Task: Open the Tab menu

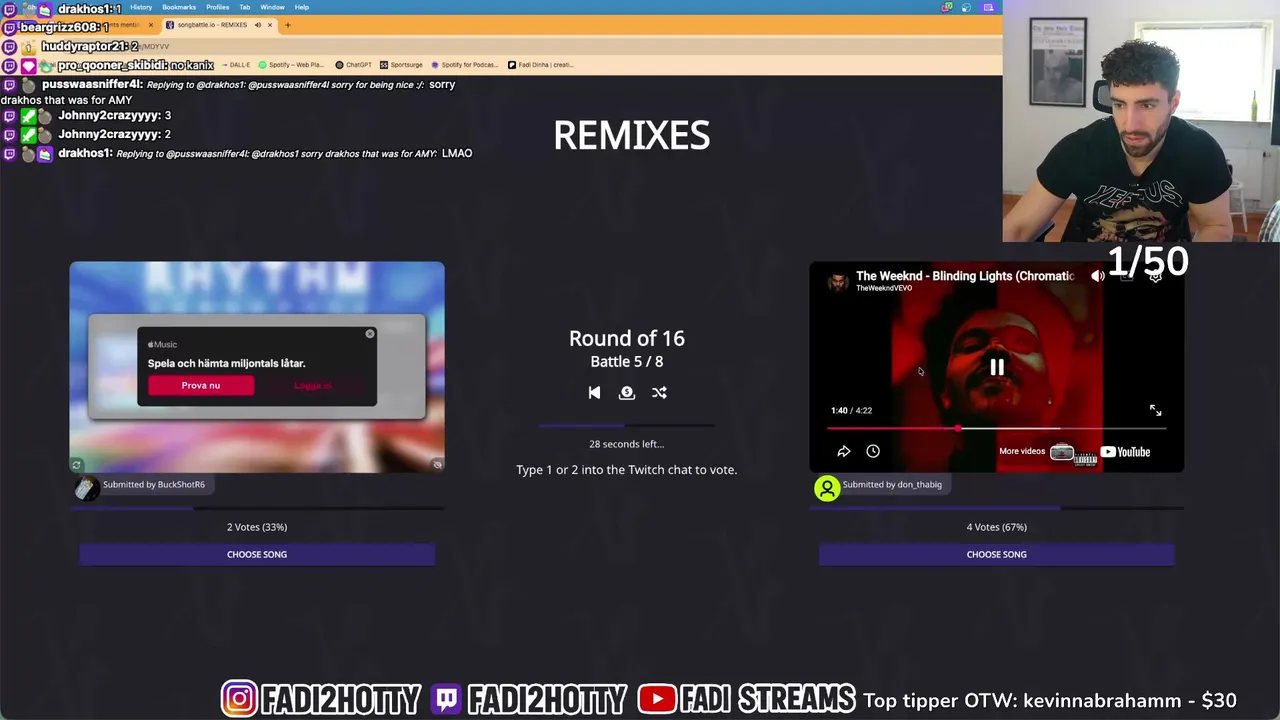Action: 244,7
